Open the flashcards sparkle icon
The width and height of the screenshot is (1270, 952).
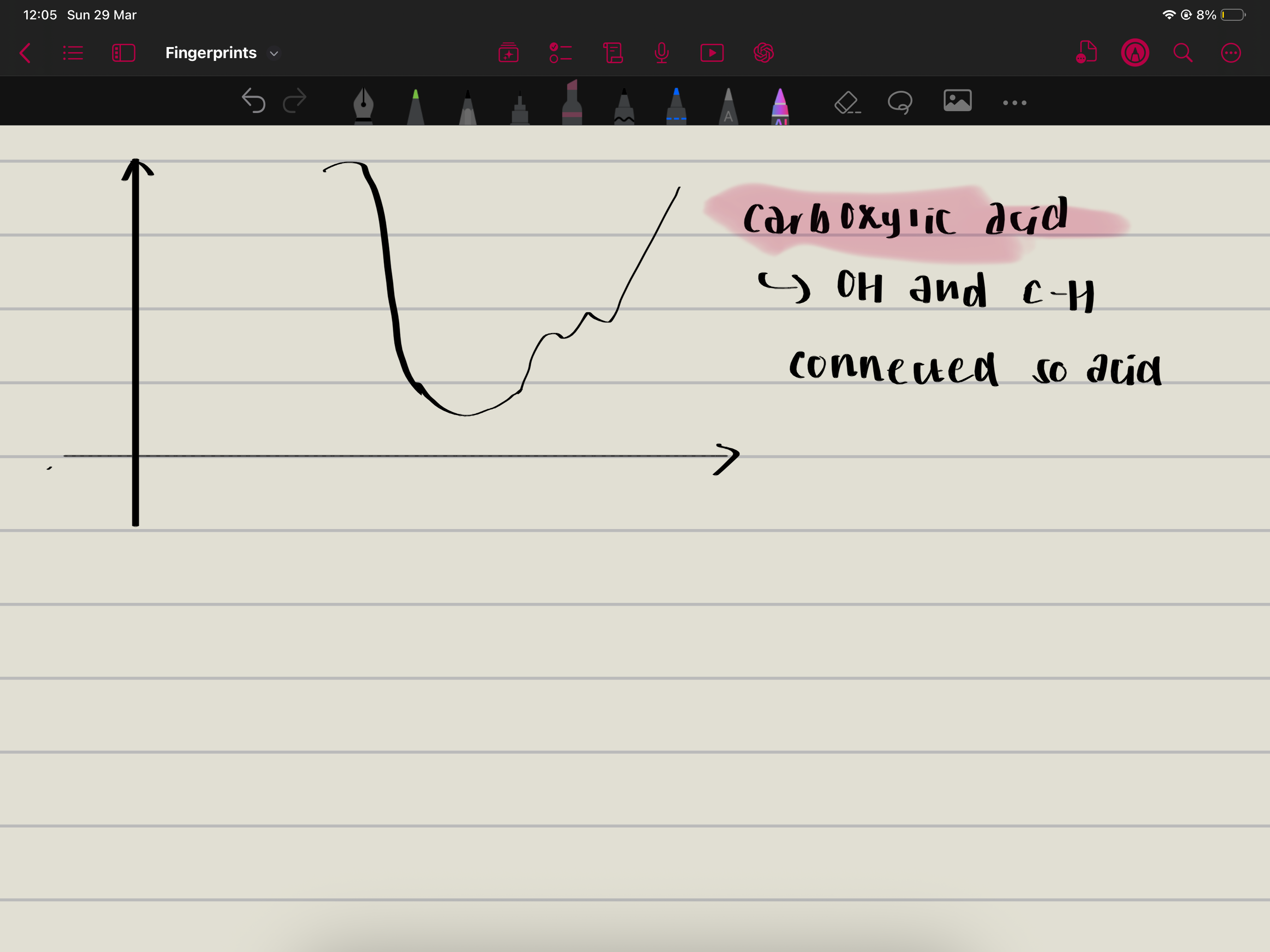pos(508,54)
